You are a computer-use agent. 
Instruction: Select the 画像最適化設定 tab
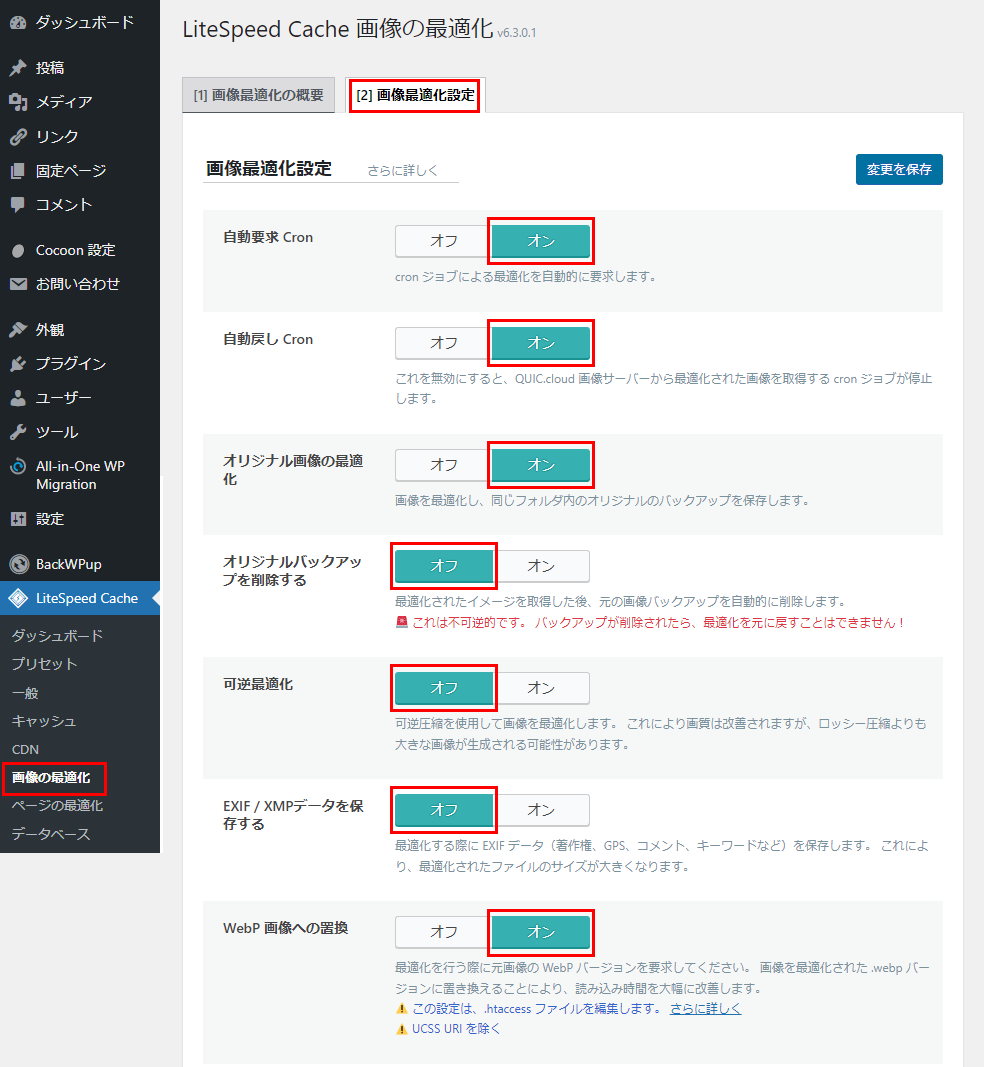415,95
